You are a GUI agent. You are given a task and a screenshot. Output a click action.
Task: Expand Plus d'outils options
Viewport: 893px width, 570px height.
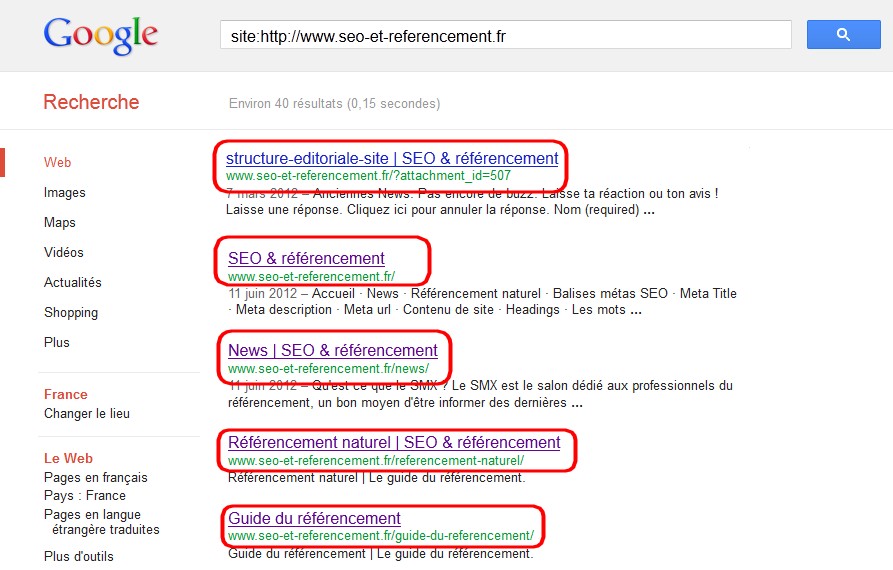pos(79,556)
